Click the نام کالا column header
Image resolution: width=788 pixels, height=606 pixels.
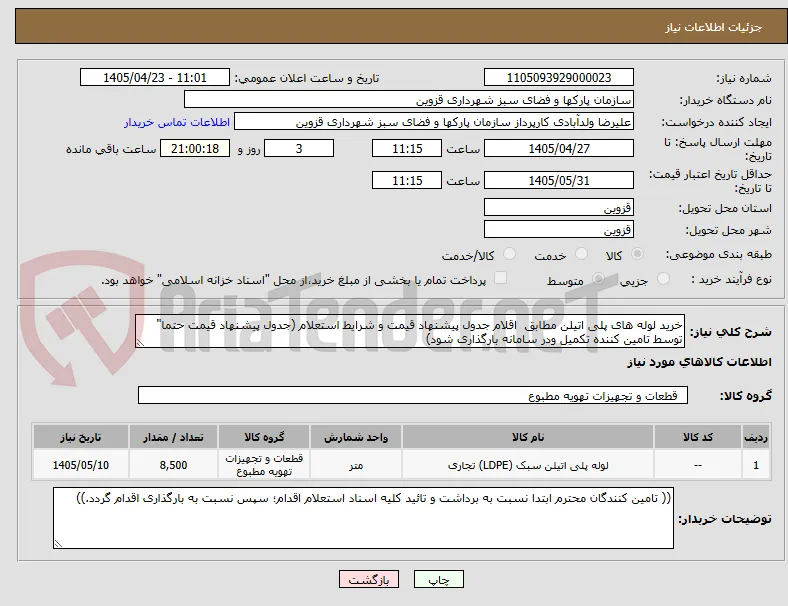click(527, 437)
